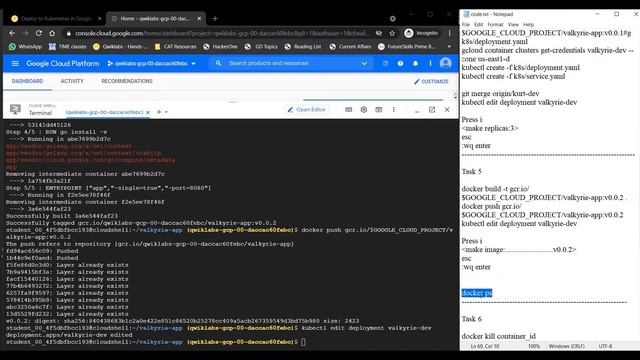This screenshot has width=640, height=360.
Task: Click the Chrome home button
Action: pos(52,33)
